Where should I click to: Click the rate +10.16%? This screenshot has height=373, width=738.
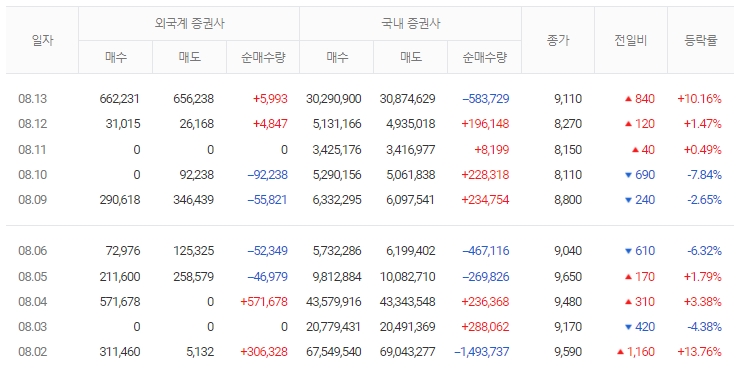[x=699, y=99]
